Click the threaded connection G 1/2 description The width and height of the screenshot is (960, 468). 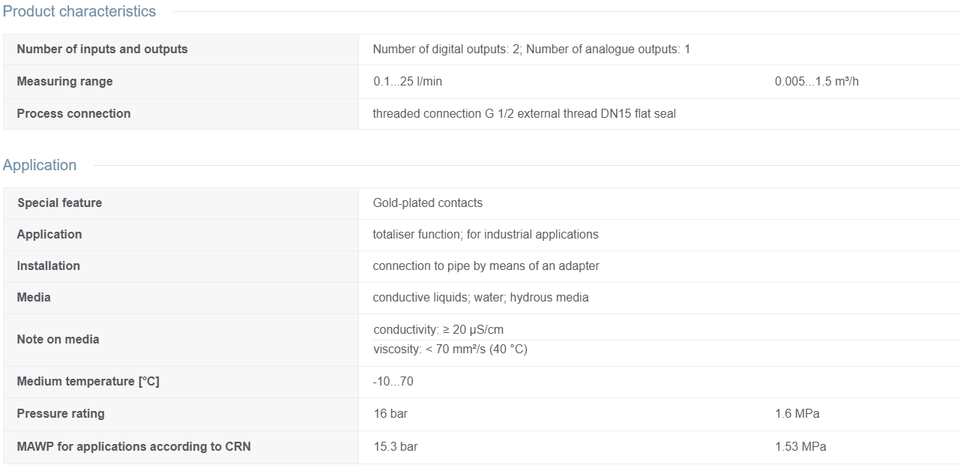coord(524,113)
